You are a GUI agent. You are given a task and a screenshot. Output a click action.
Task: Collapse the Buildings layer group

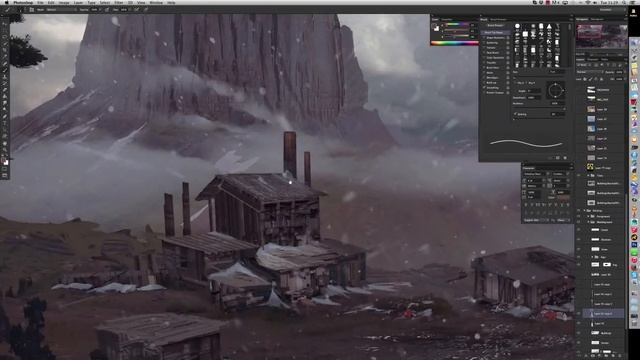584,211
